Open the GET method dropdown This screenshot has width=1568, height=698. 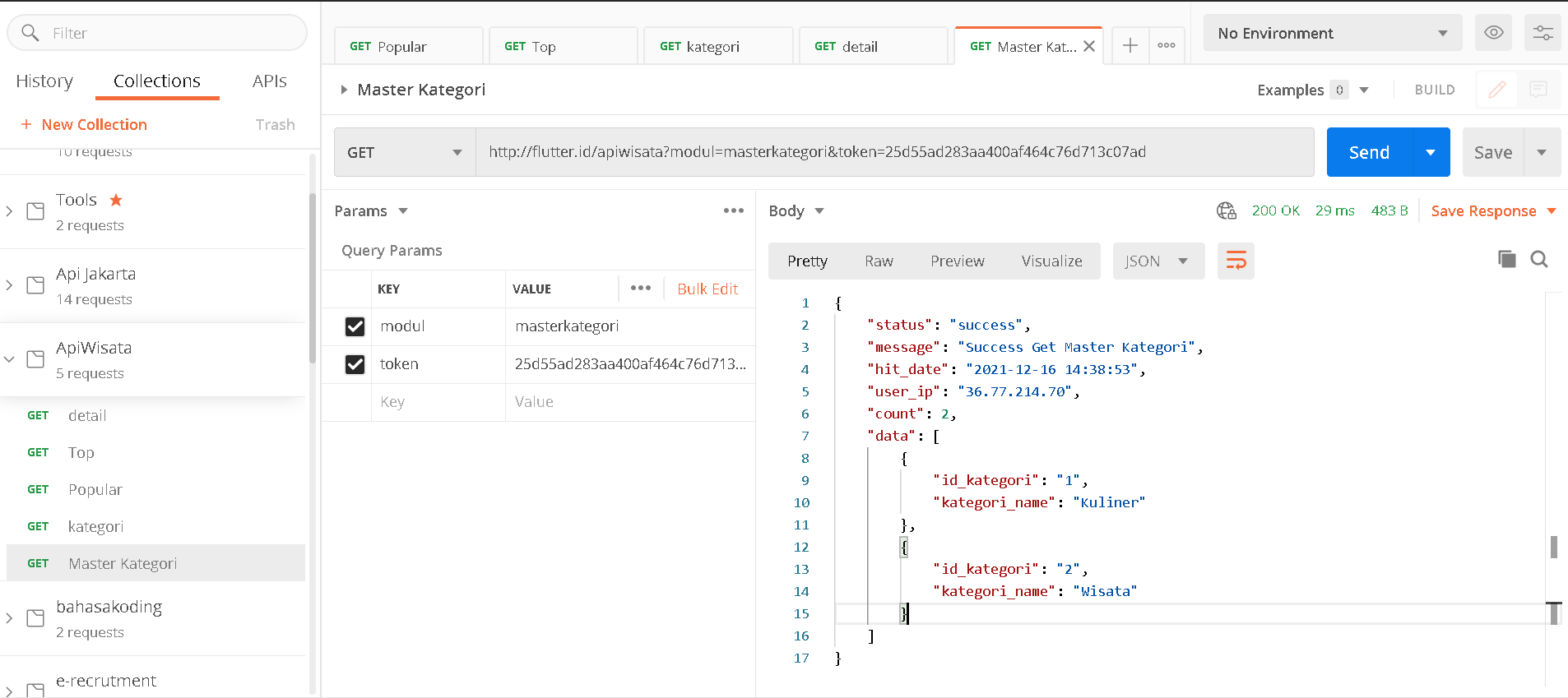pyautogui.click(x=405, y=152)
